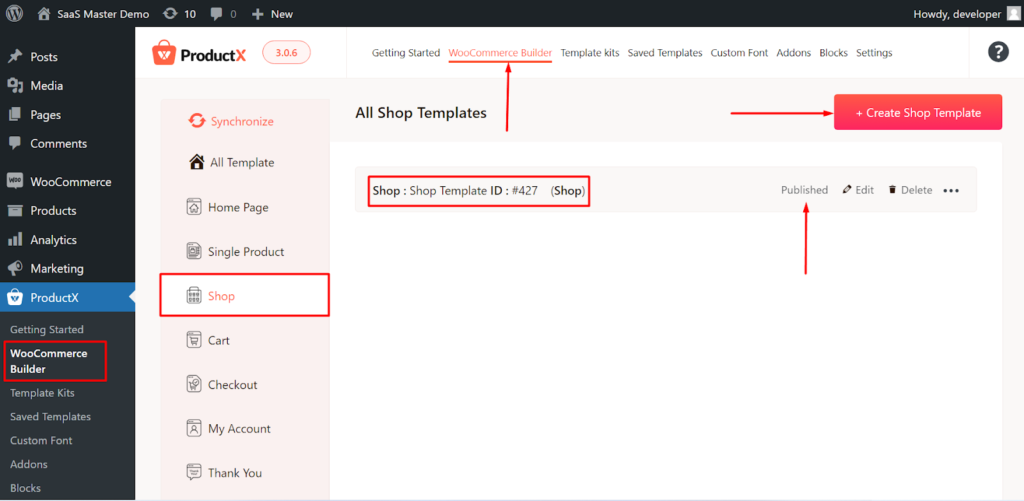Click the Media icon in sidebar
The image size is (1024, 501).
click(15, 86)
